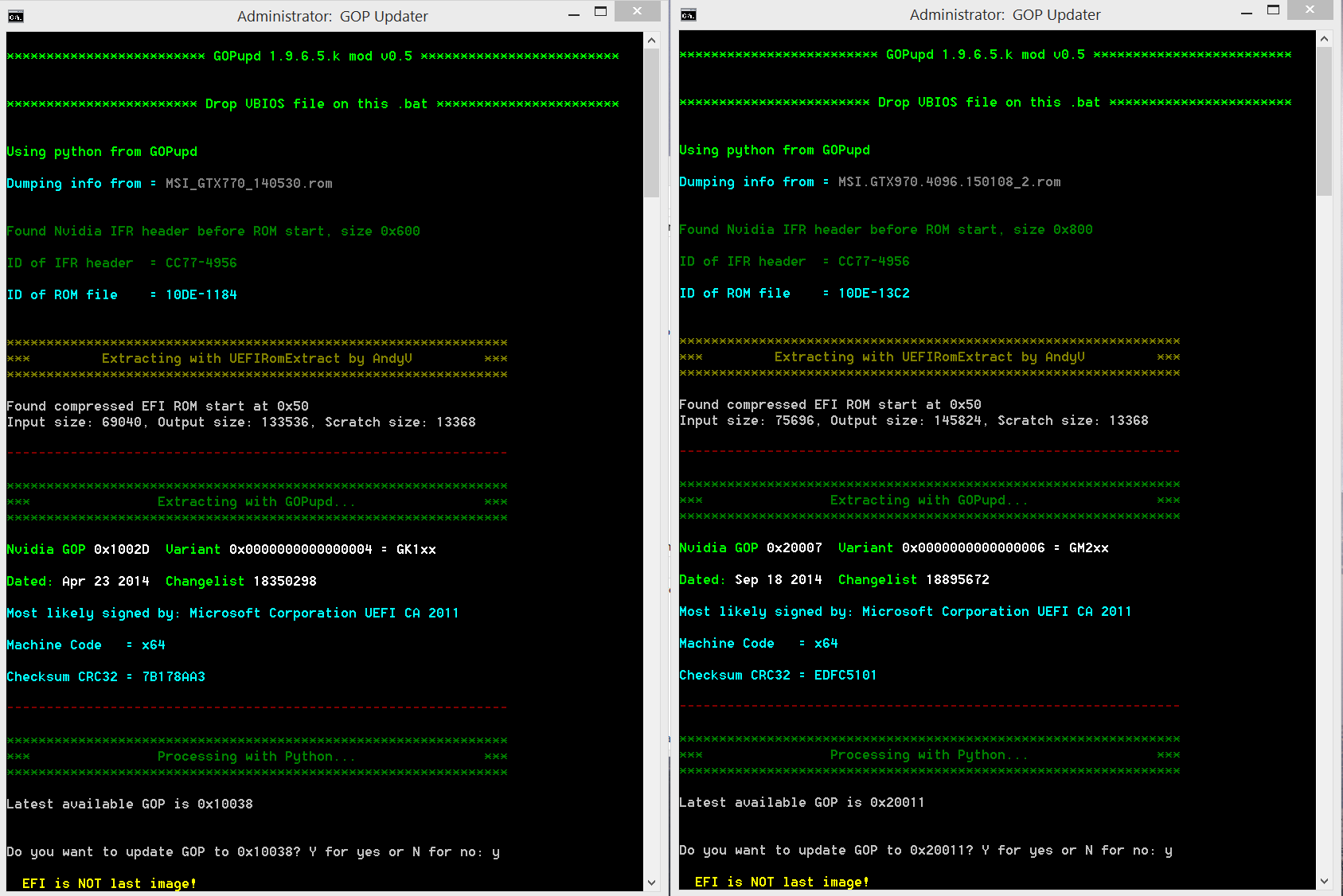Click the file name 'MSI.GTX970.4096.150108_2.rom'
This screenshot has width=1343, height=896.
click(x=950, y=182)
